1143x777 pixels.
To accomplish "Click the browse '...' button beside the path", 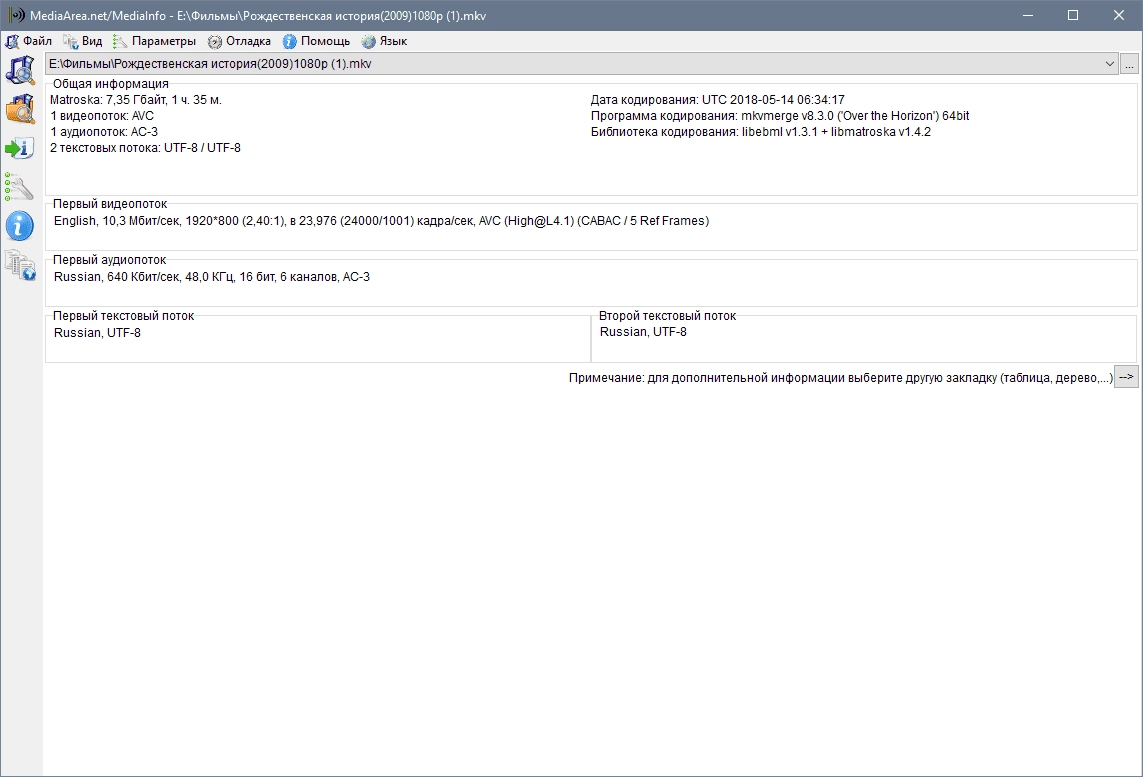I will [1128, 64].
